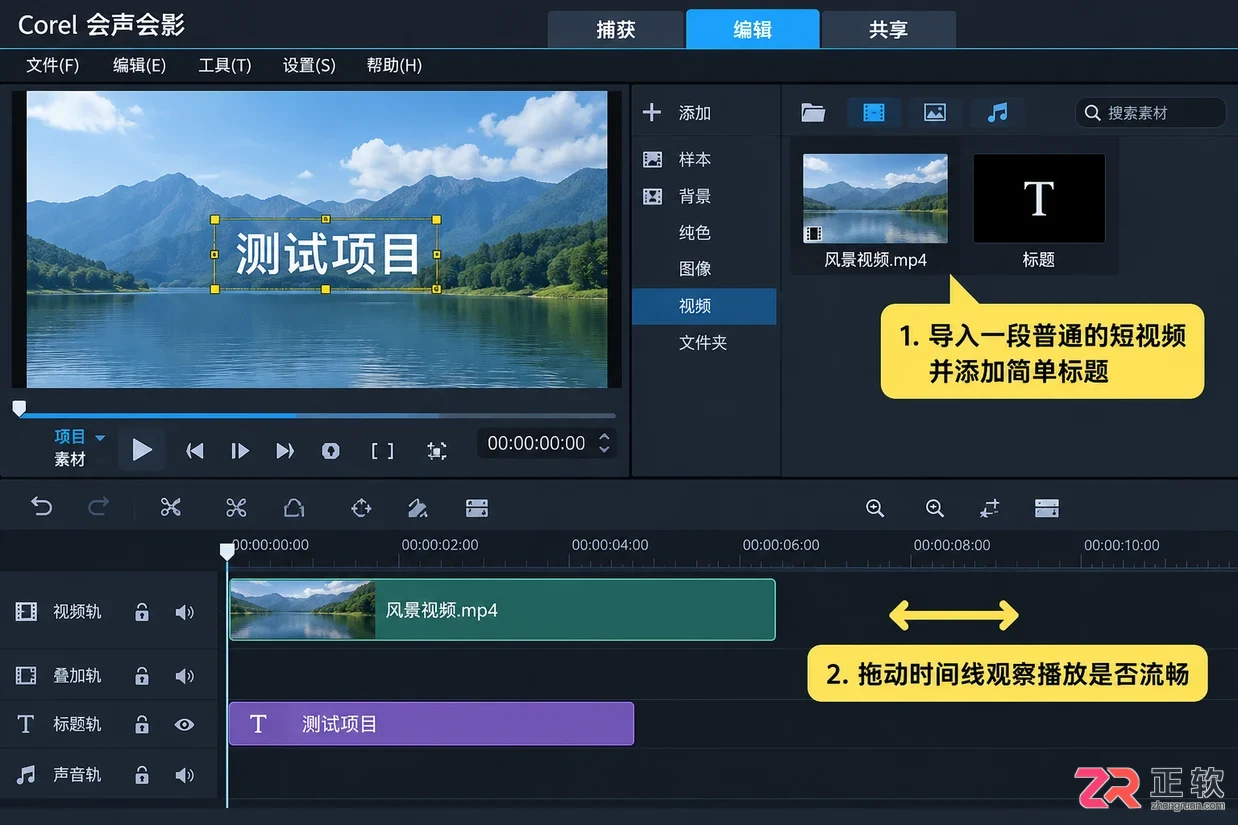Open the 工具(T) menu
Screen dimensions: 1238x825
tap(225, 65)
